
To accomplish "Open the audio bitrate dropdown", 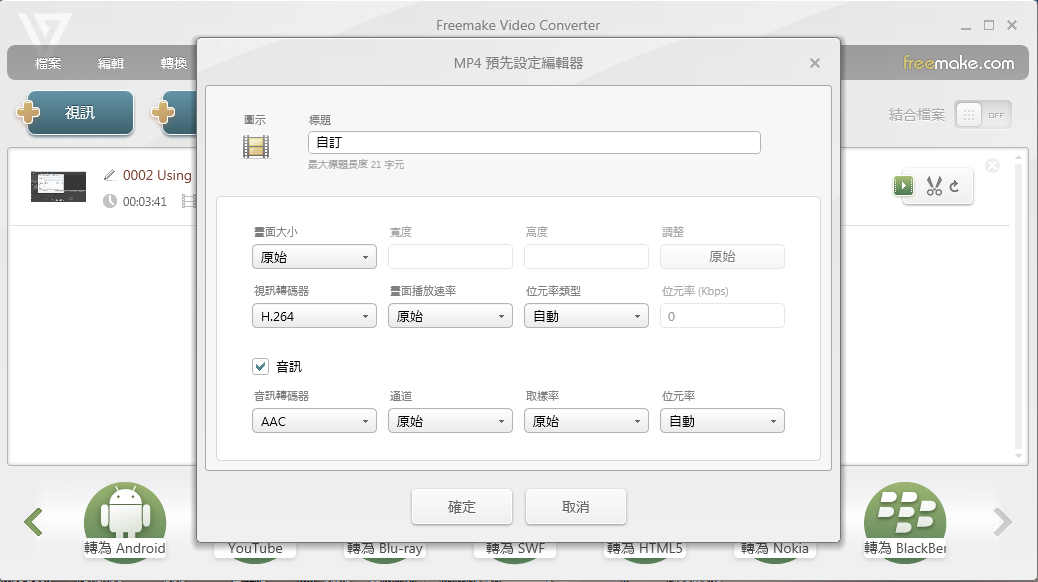I will point(722,420).
